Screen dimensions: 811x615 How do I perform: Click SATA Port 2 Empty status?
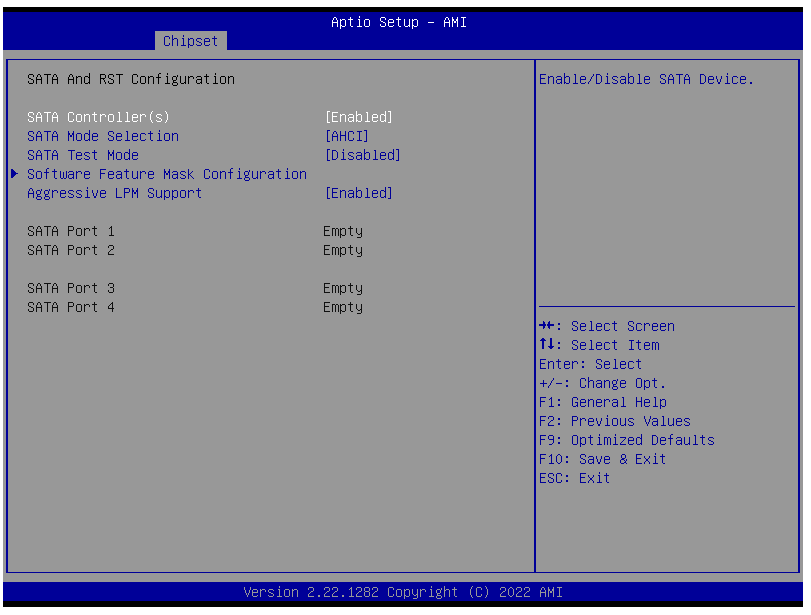point(342,250)
